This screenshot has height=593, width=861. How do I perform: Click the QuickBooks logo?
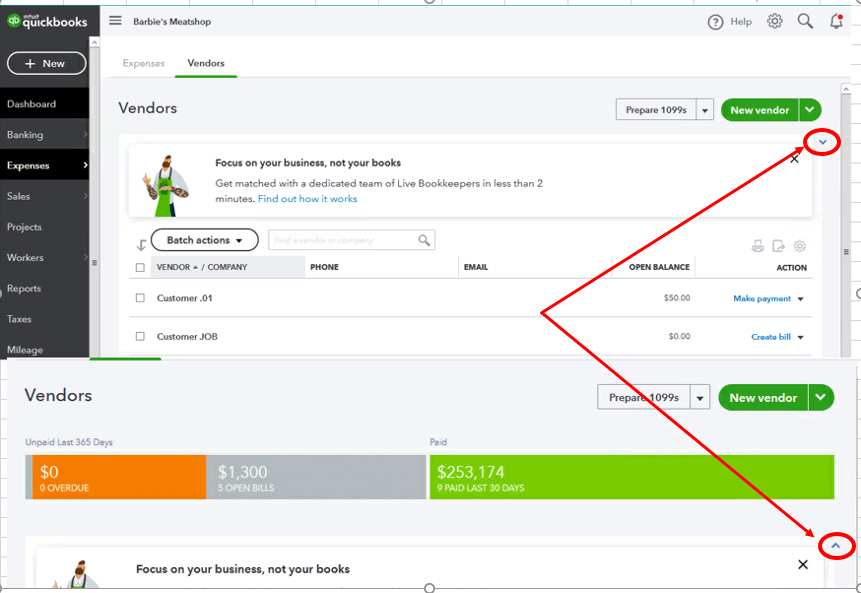tap(47, 21)
